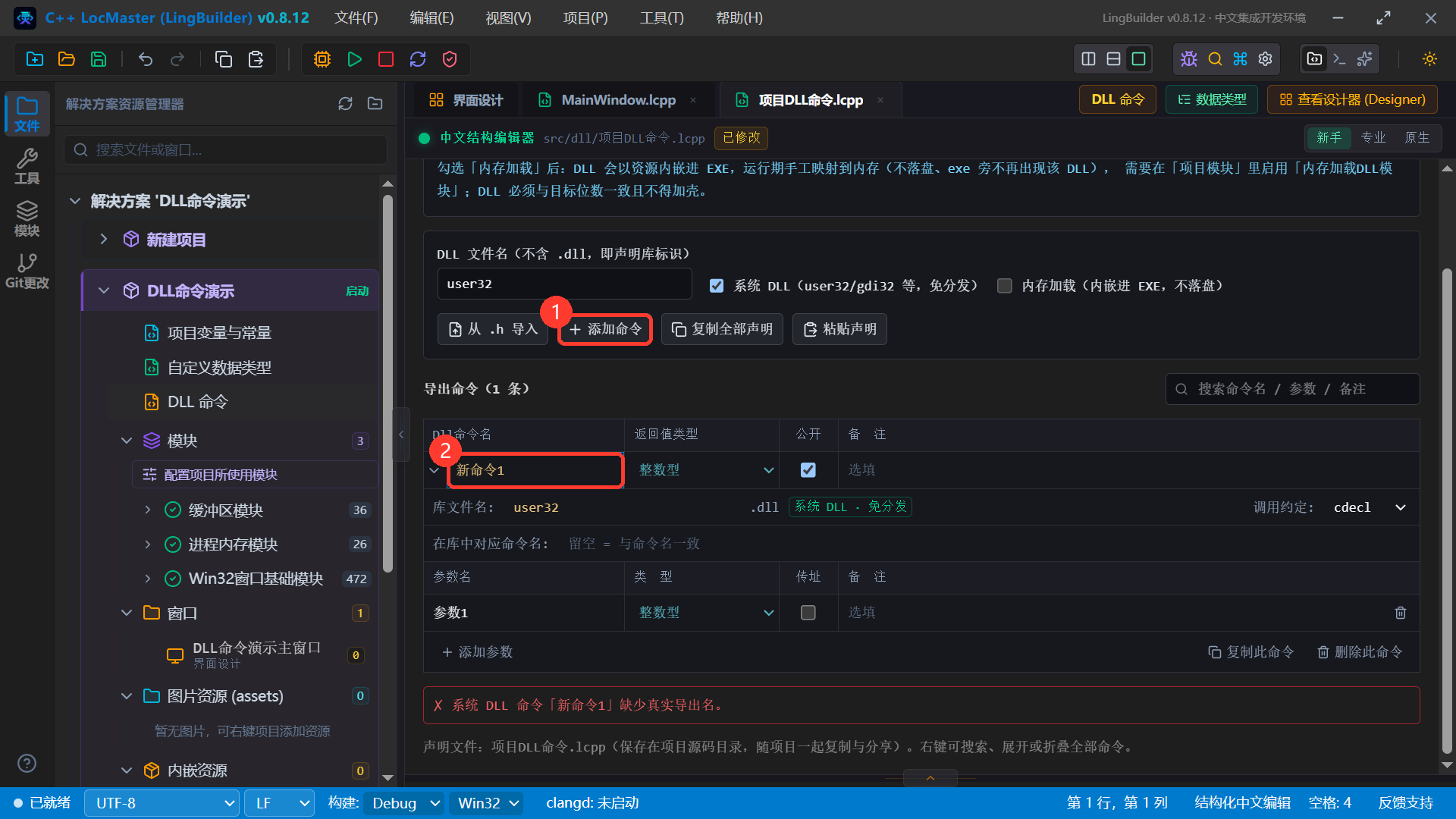Open the 文件(F) menu
Screen dimensions: 1456x819
[x=356, y=17]
